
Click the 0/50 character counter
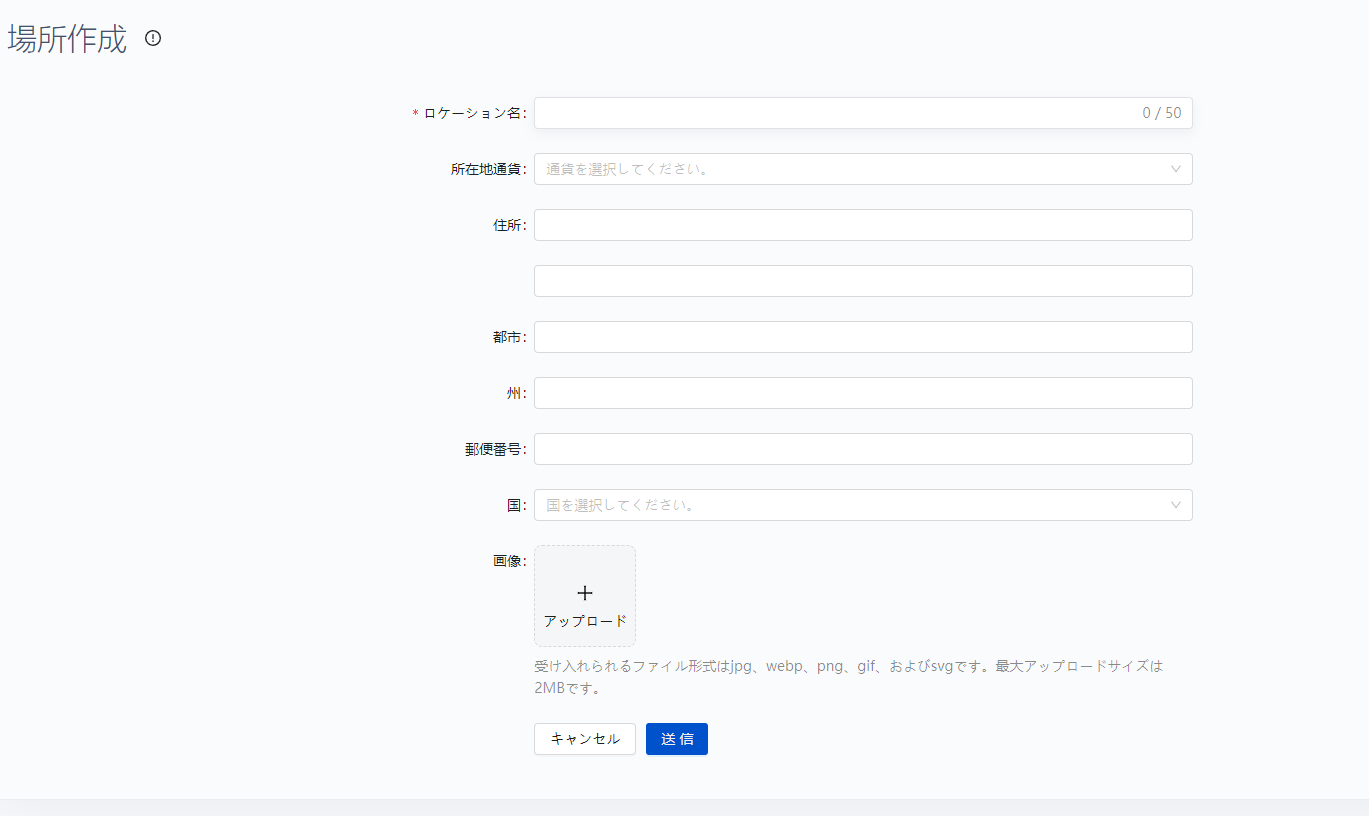pyautogui.click(x=1159, y=113)
